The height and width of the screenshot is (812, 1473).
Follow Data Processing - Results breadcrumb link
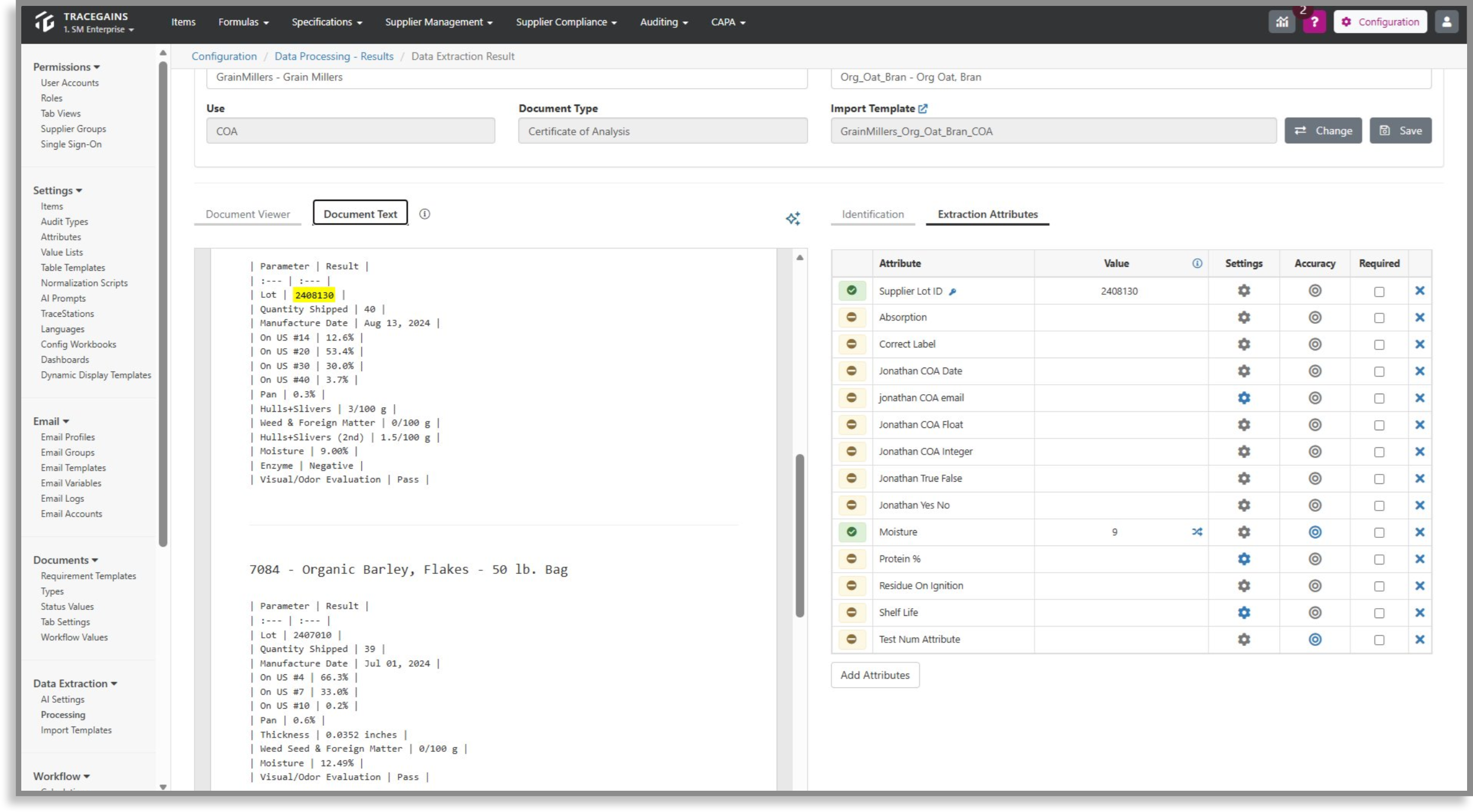(x=334, y=56)
